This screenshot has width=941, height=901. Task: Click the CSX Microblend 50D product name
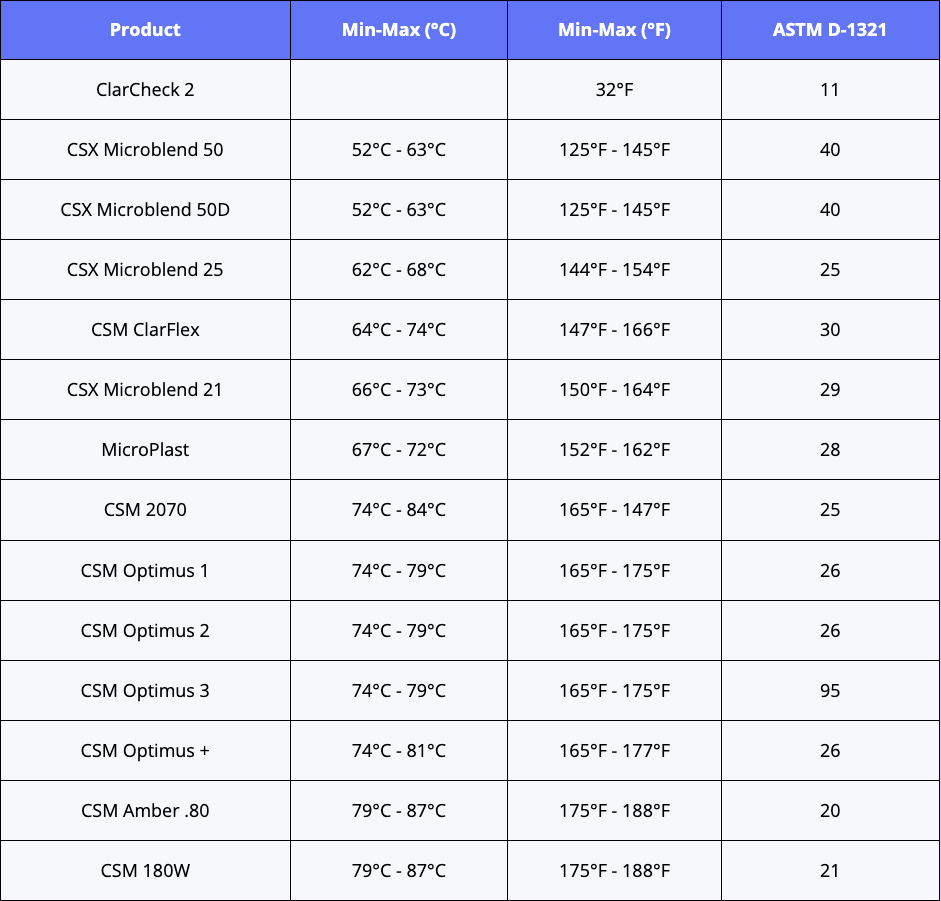pos(145,210)
